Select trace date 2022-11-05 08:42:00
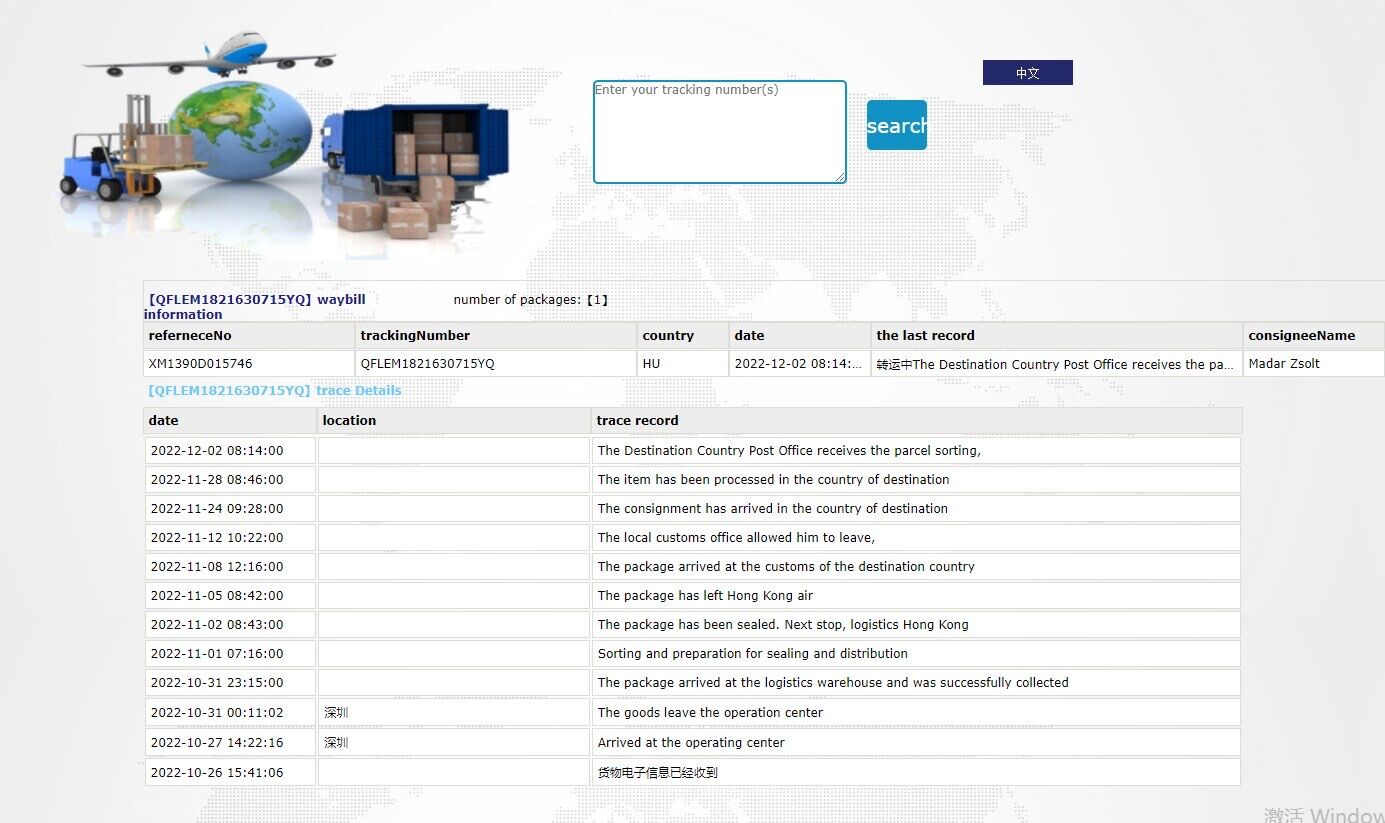 [230, 596]
